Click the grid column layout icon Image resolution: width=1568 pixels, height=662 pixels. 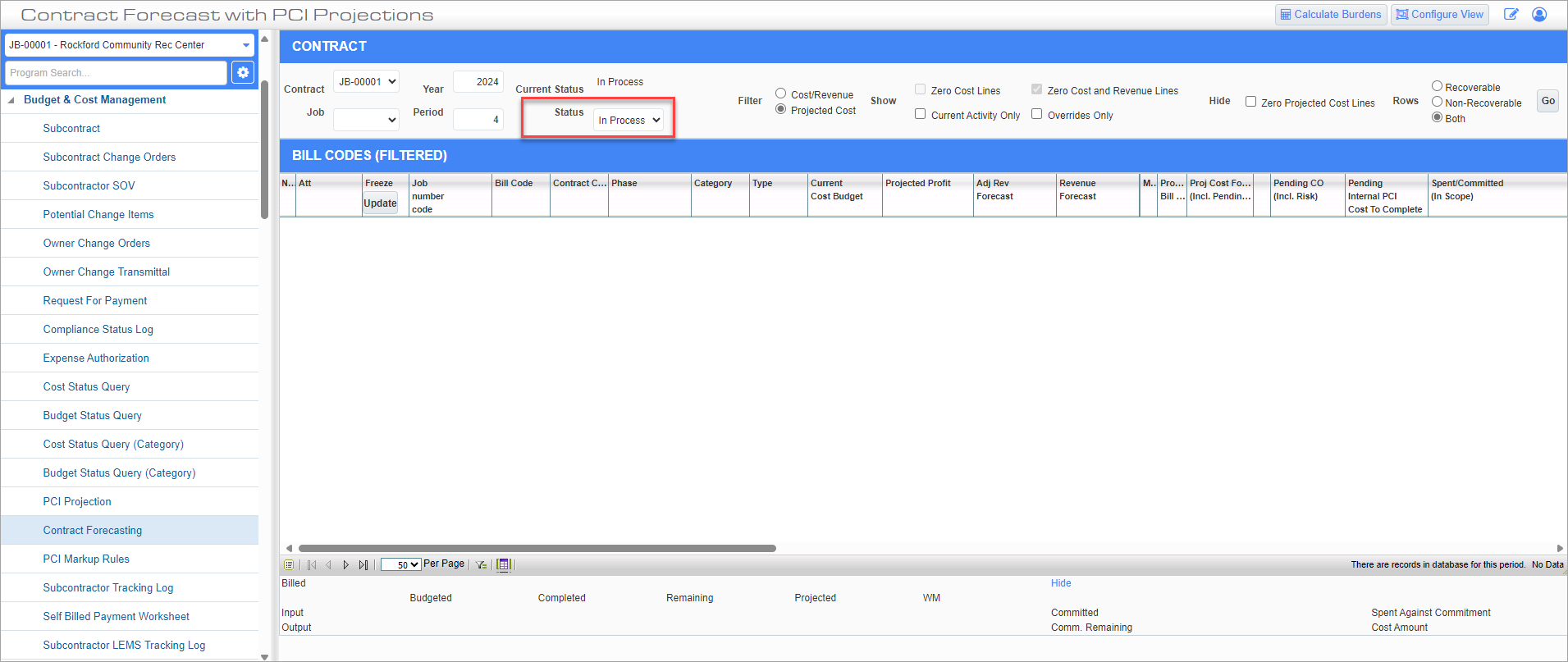504,565
